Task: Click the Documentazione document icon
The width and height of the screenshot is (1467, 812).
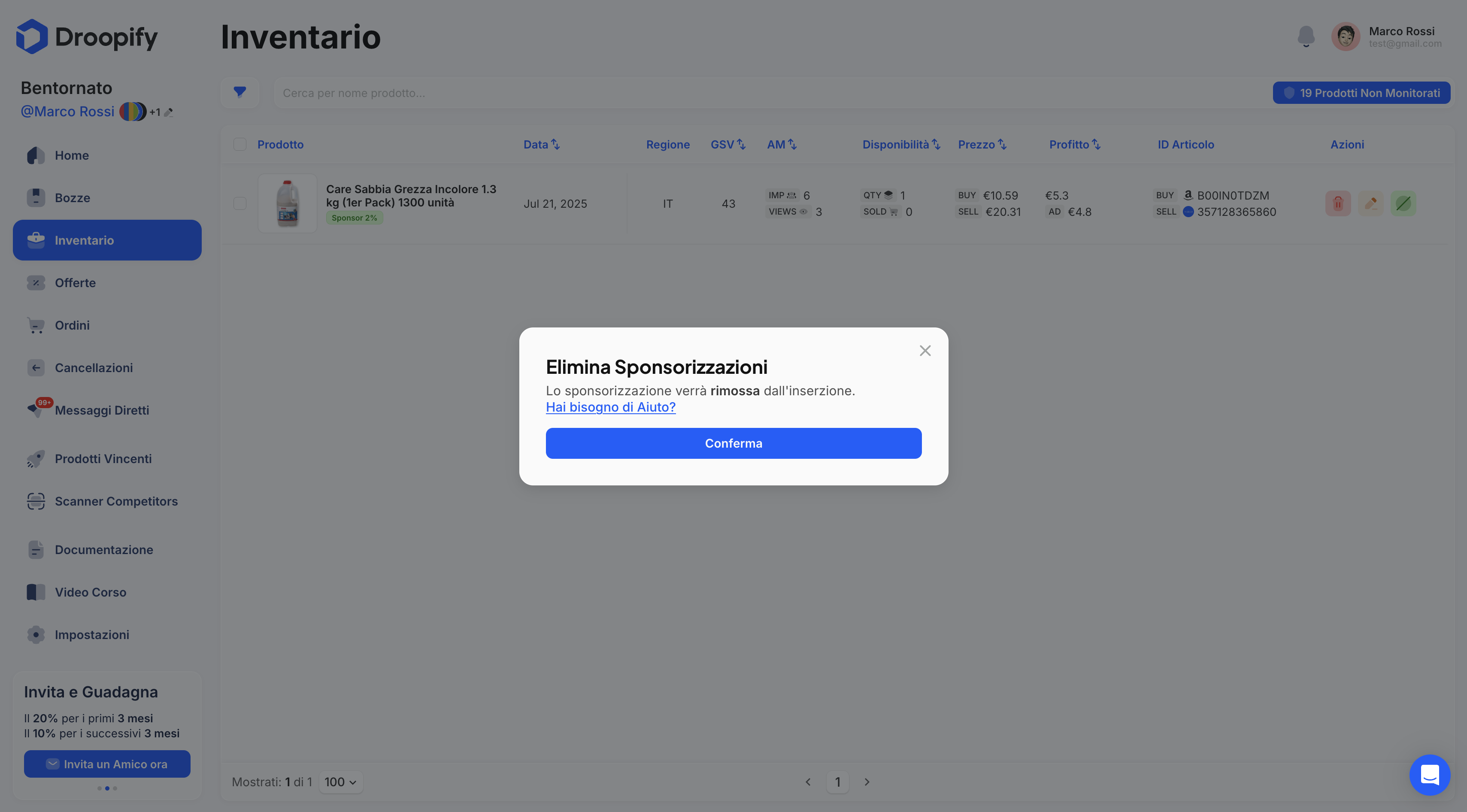Action: point(36,549)
